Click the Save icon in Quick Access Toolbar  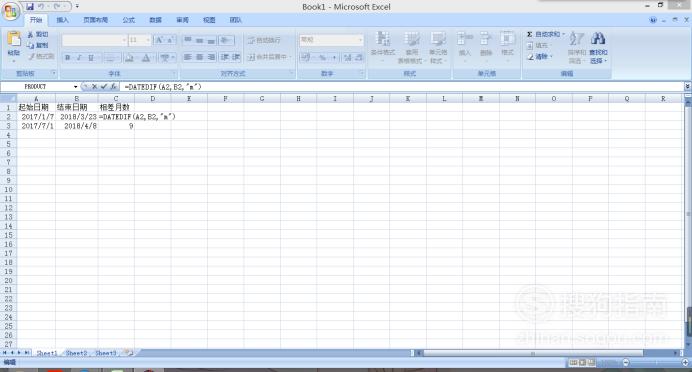coord(30,6)
